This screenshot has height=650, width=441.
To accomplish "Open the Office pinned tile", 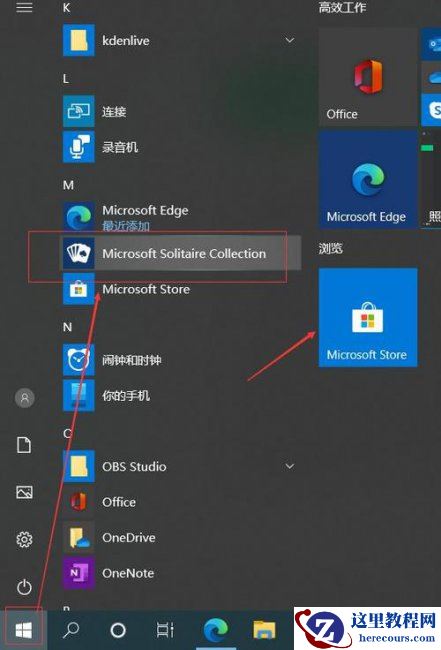I will [x=368, y=78].
